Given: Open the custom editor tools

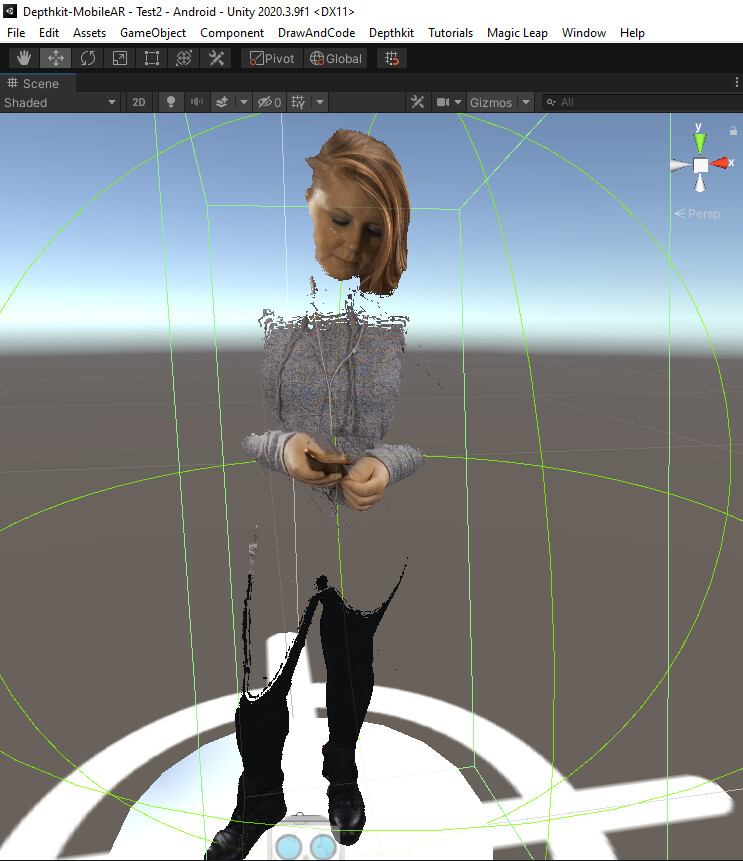Looking at the screenshot, I should (x=216, y=59).
